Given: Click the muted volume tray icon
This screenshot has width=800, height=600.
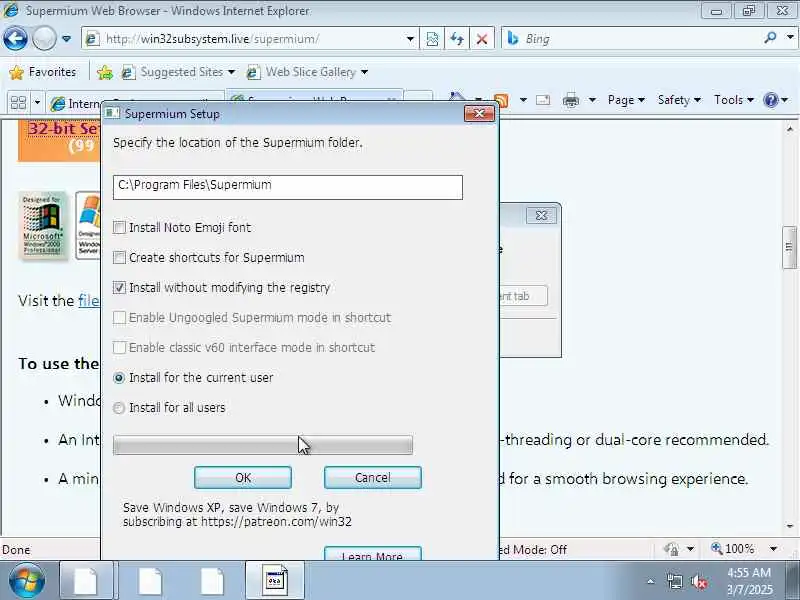Looking at the screenshot, I should coord(698,582).
